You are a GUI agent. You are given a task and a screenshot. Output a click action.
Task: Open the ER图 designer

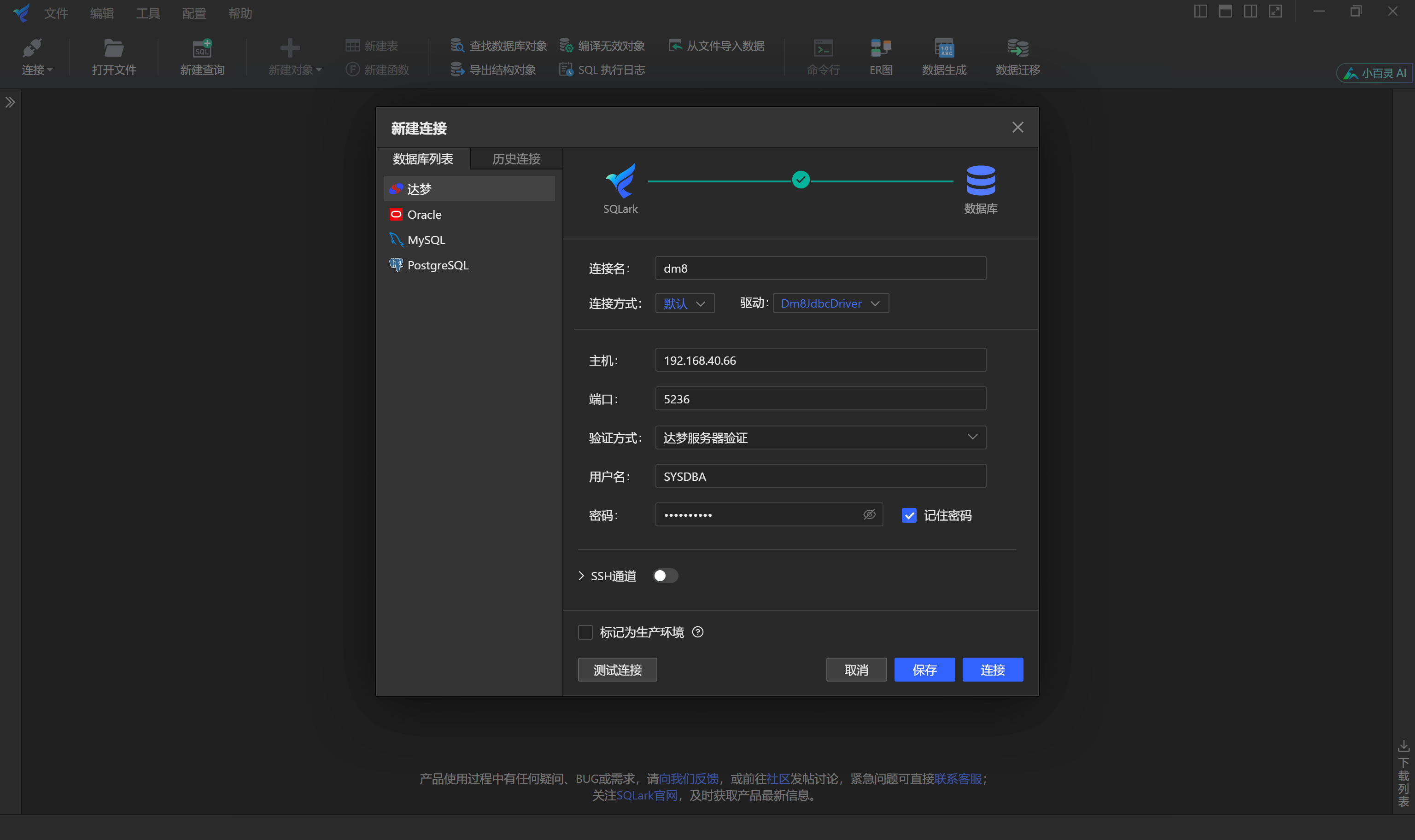(880, 55)
